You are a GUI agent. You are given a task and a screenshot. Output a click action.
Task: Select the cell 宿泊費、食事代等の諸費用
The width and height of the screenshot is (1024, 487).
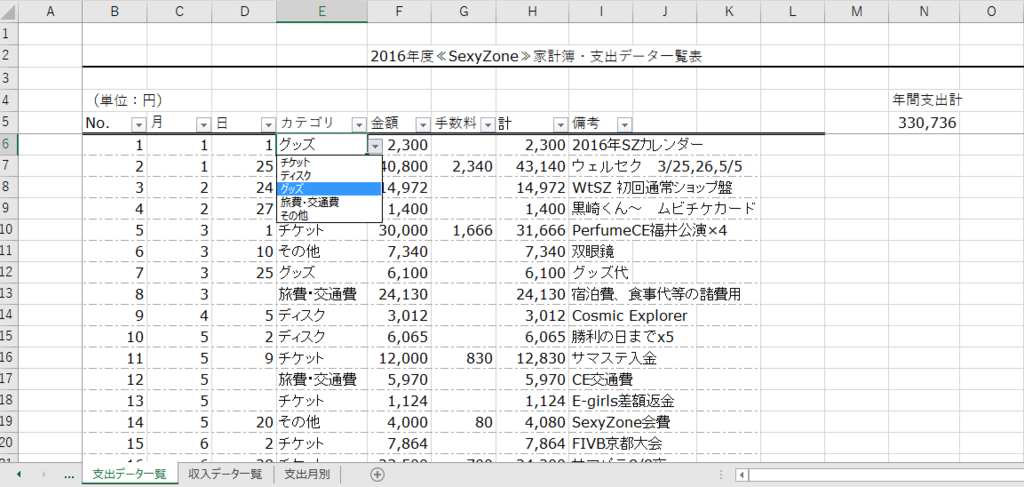click(656, 294)
